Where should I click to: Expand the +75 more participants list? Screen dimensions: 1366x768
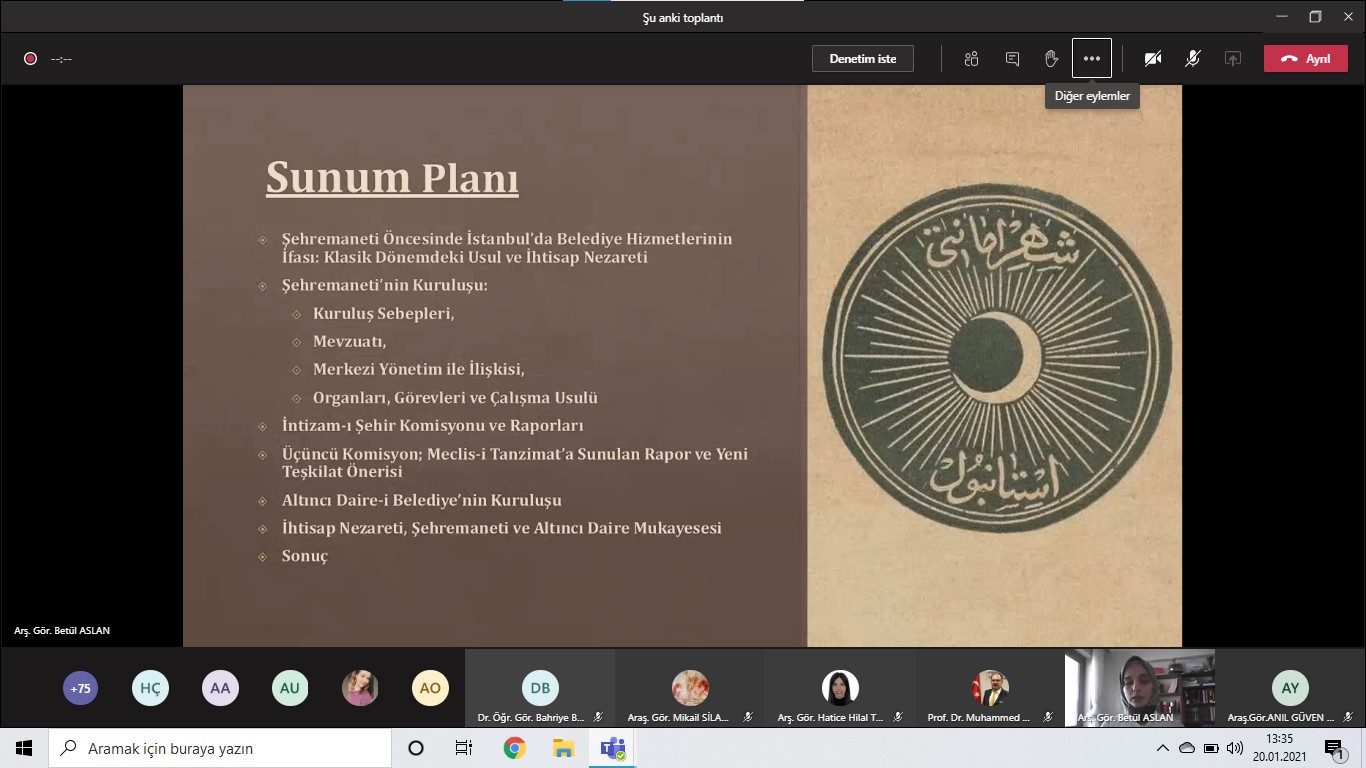(x=80, y=688)
